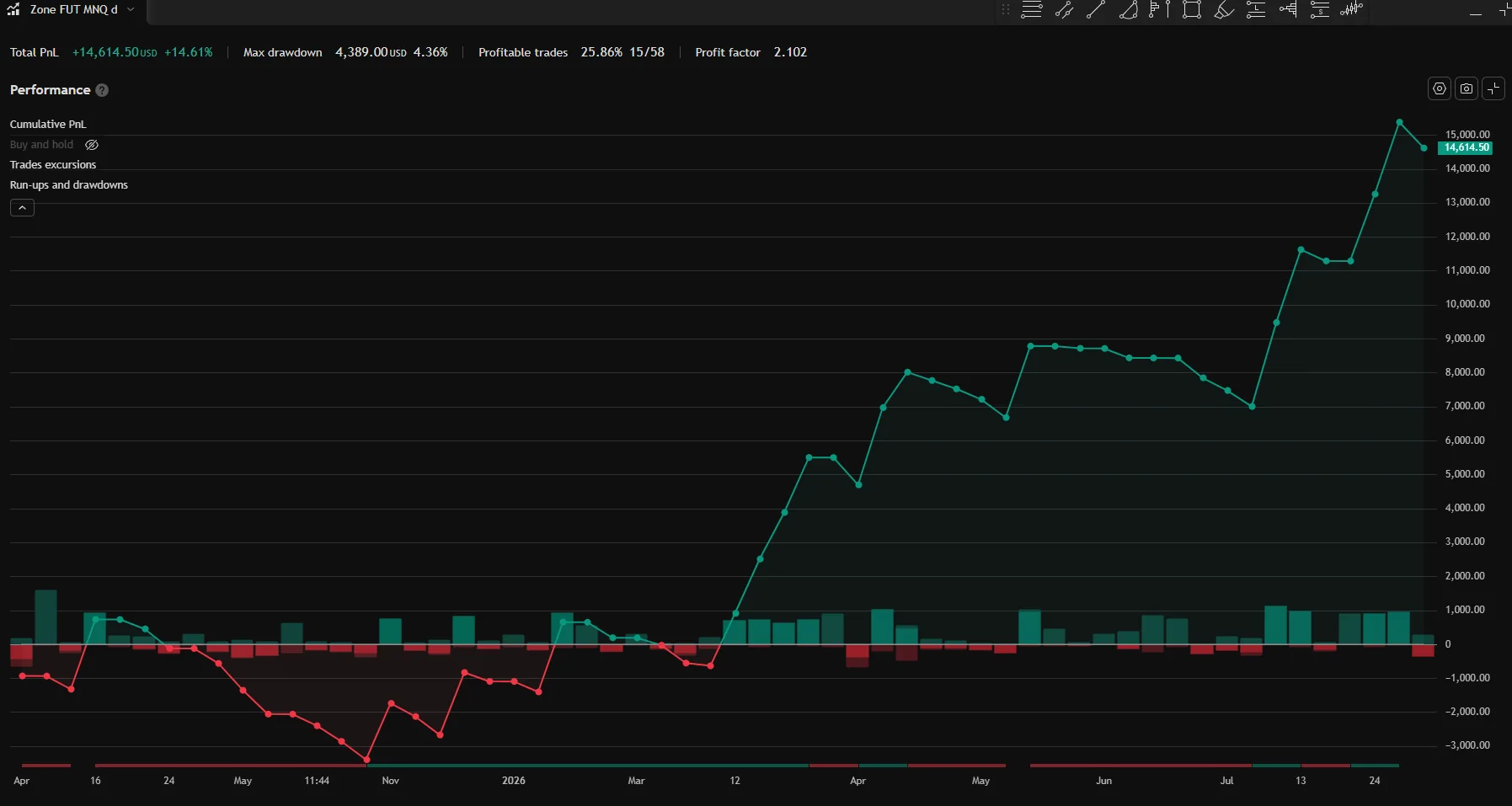Click the 14,614.50 current value price label
1512x806 pixels.
(1466, 147)
